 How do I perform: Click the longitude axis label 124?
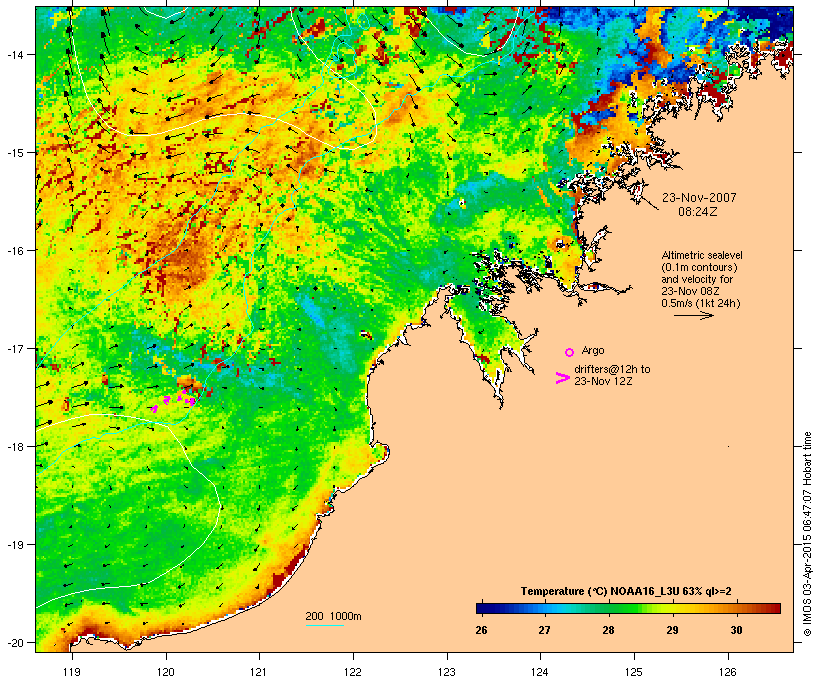540,672
